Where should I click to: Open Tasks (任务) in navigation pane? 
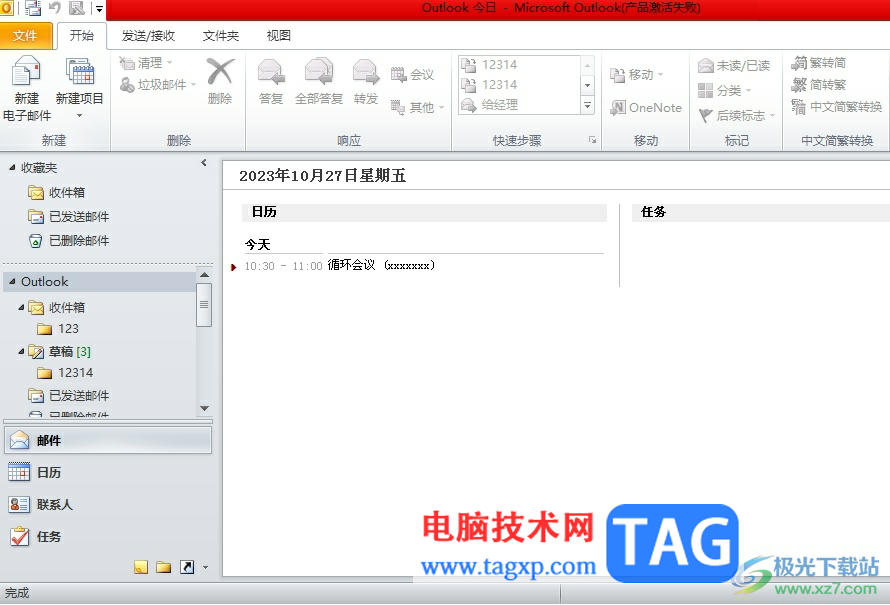[108, 536]
